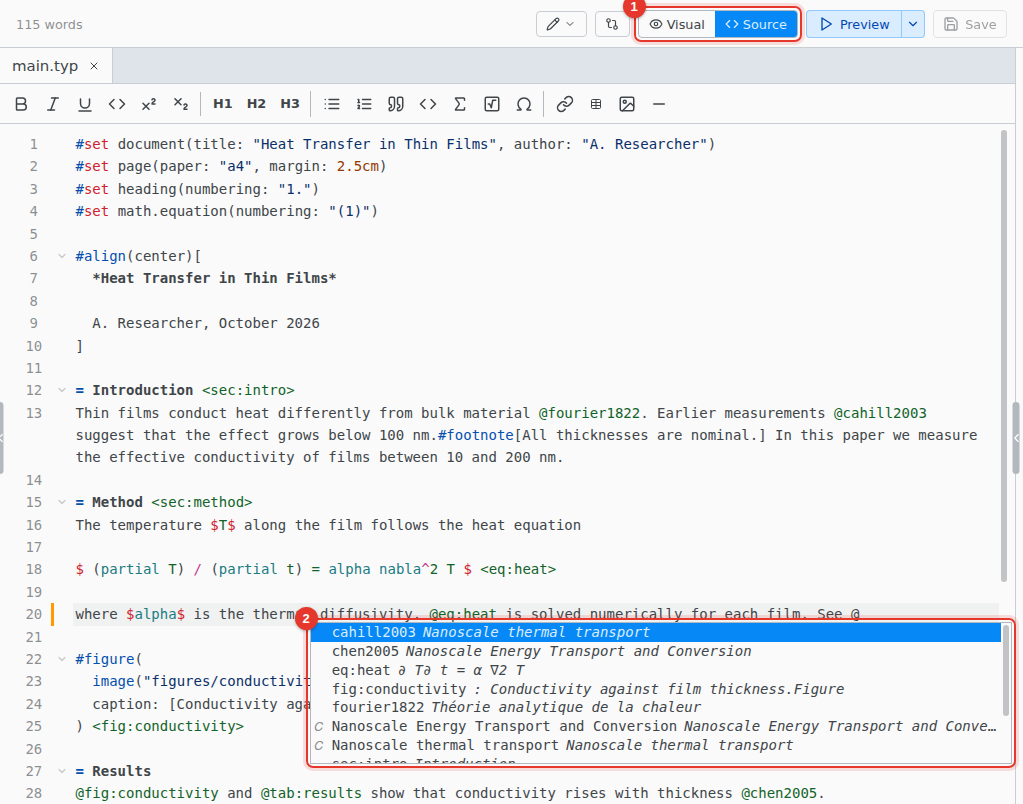This screenshot has width=1023, height=804.
Task: Collapse the Results section fold at line 27
Action: pos(62,771)
